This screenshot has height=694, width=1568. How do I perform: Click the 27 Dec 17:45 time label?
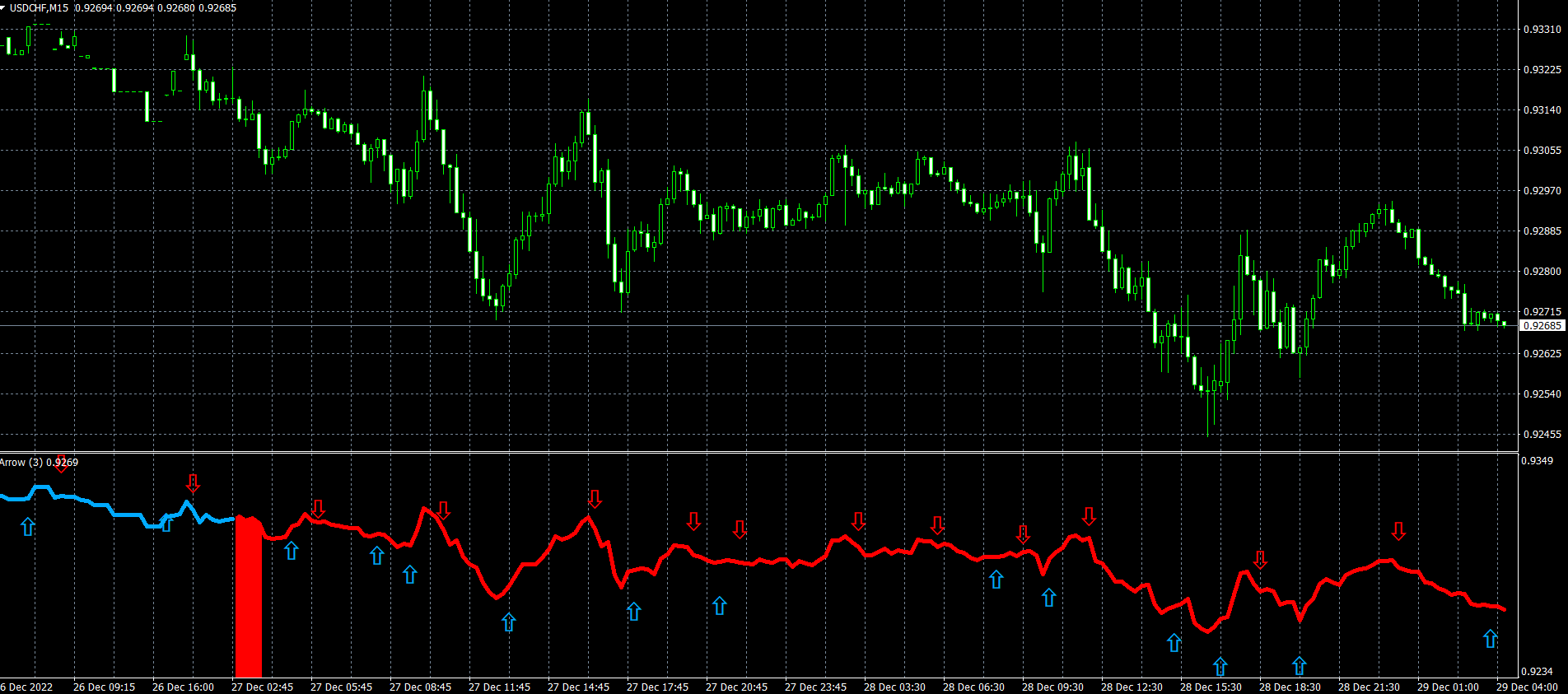658,687
